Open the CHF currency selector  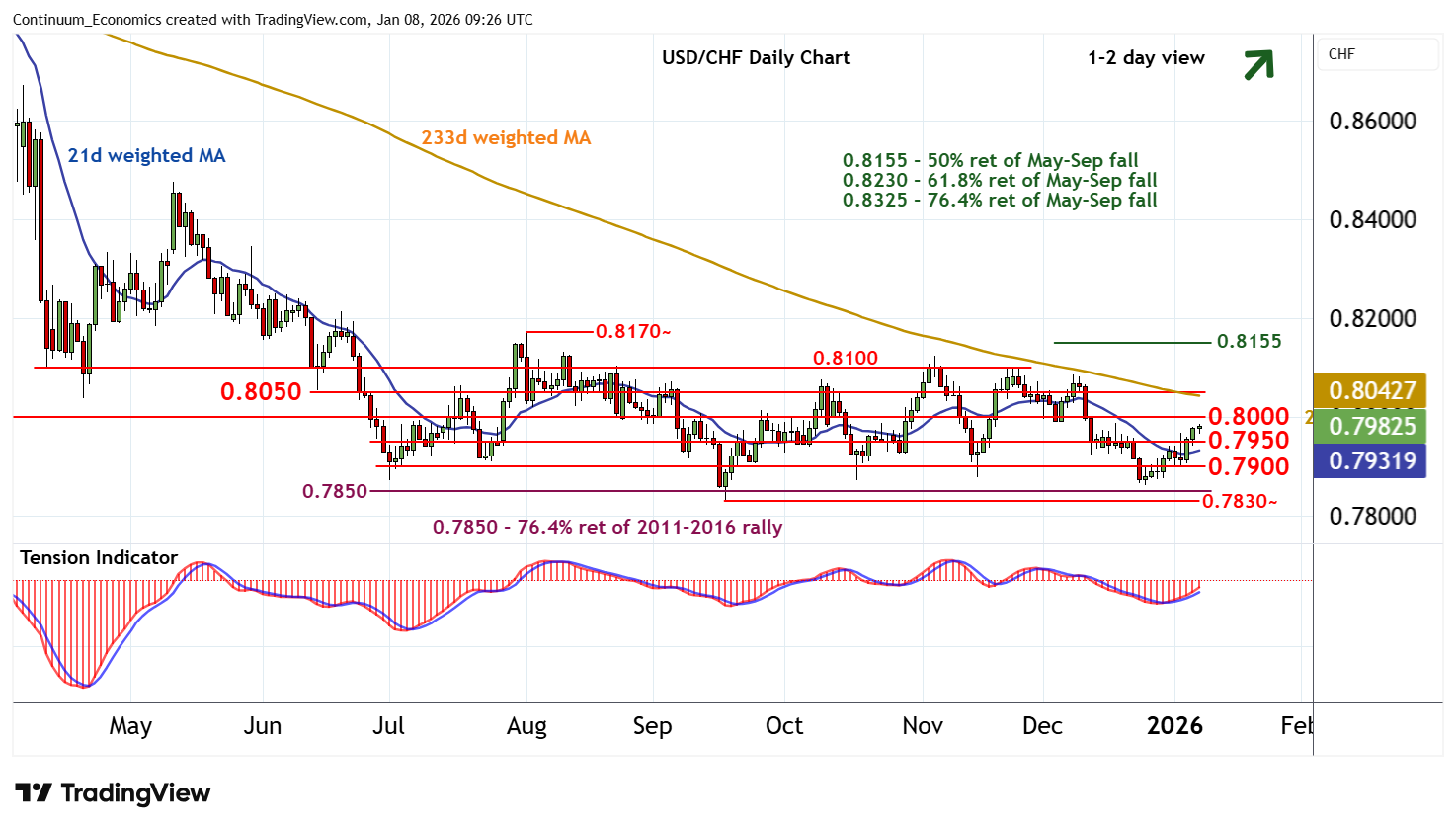(x=1377, y=54)
